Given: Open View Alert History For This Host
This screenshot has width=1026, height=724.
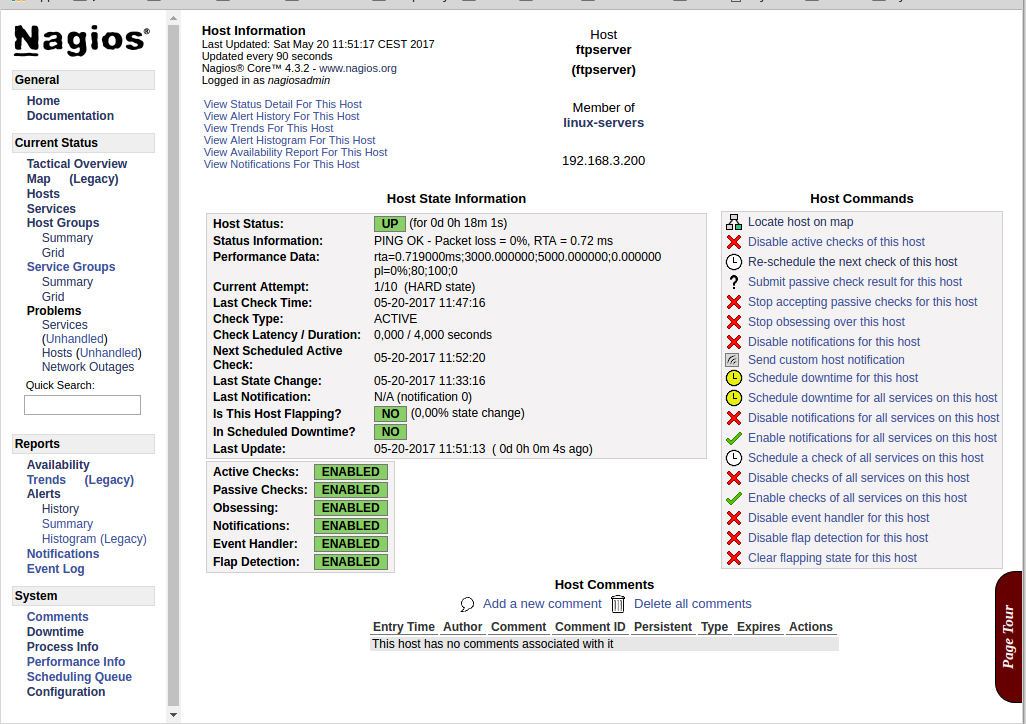Looking at the screenshot, I should tap(281, 116).
